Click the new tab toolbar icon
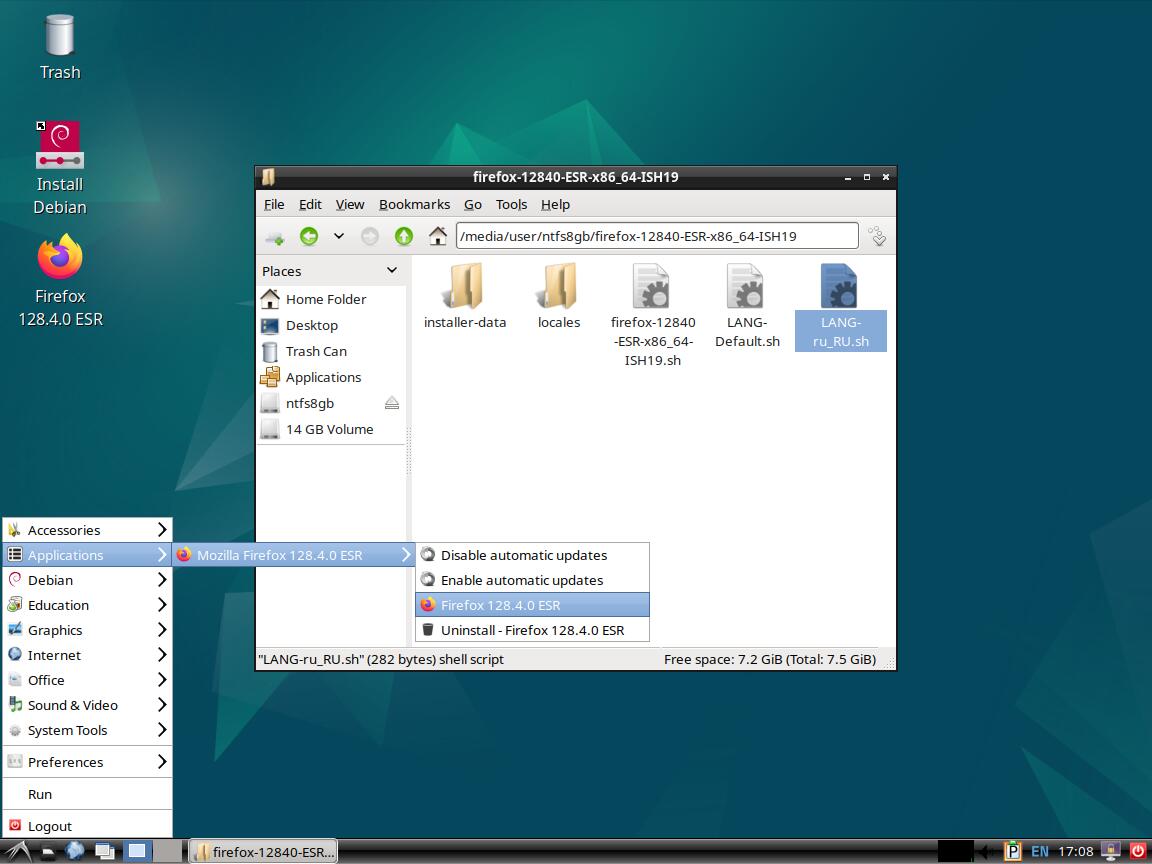This screenshot has width=1152, height=864. click(275, 237)
